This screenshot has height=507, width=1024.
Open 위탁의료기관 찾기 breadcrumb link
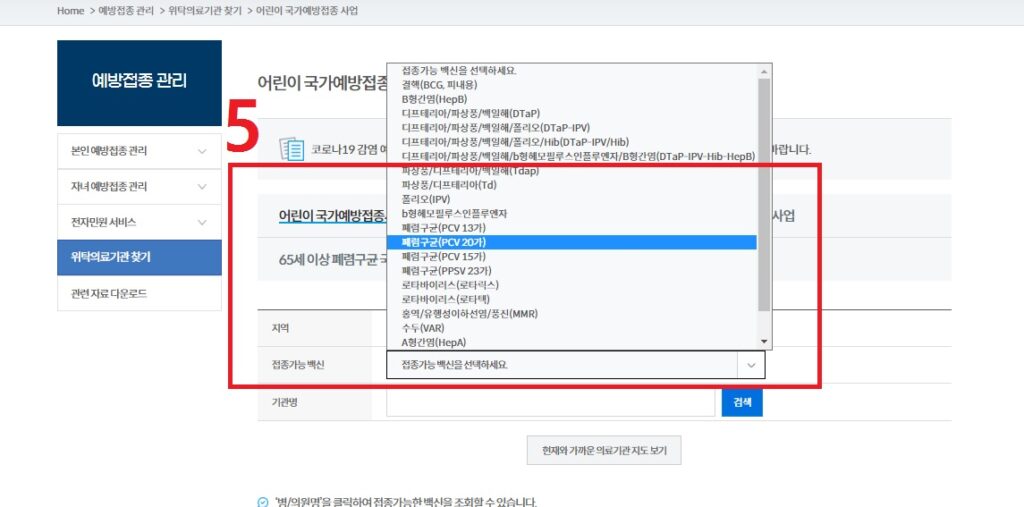pos(205,11)
